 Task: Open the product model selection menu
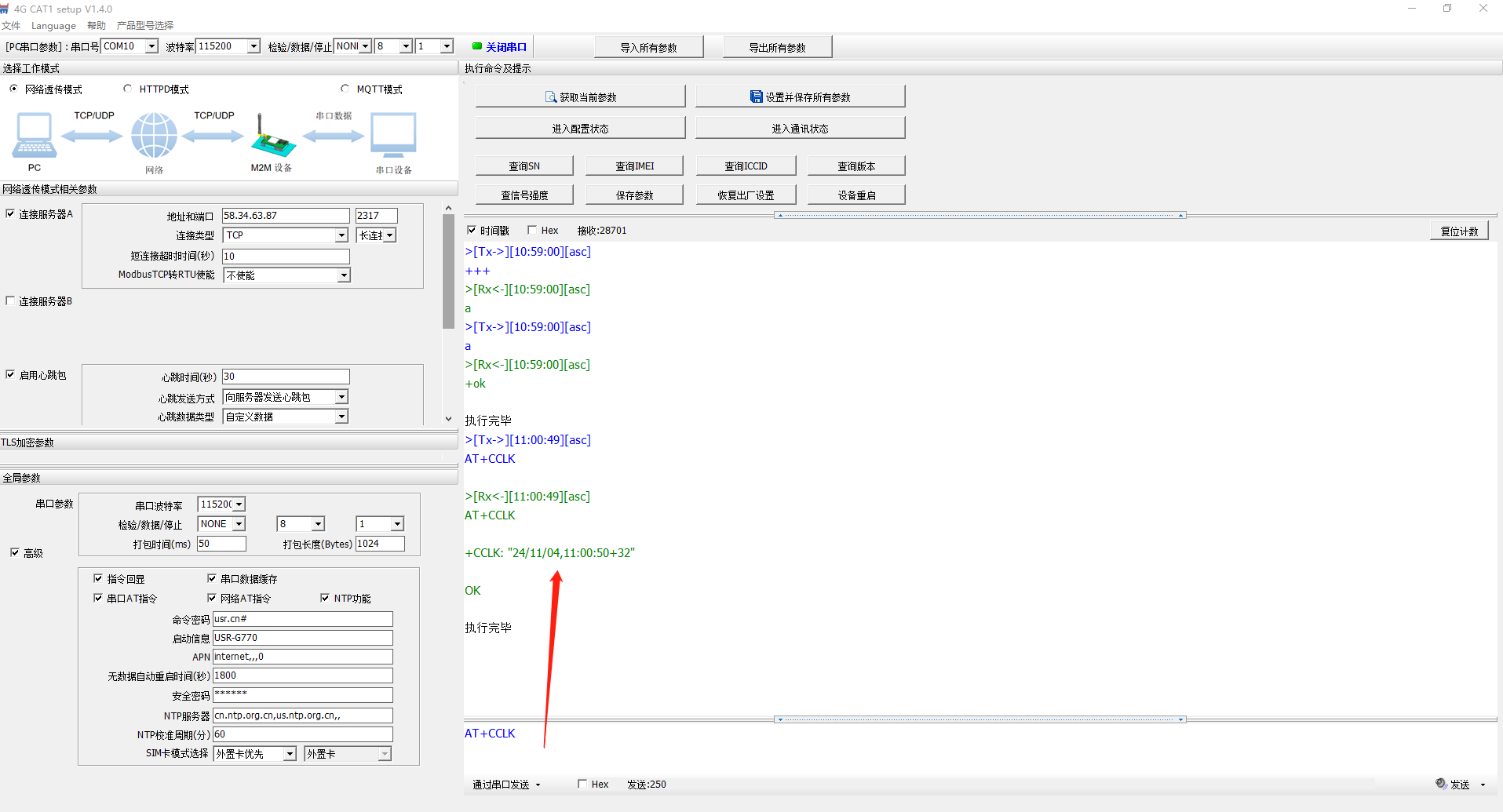tap(145, 26)
